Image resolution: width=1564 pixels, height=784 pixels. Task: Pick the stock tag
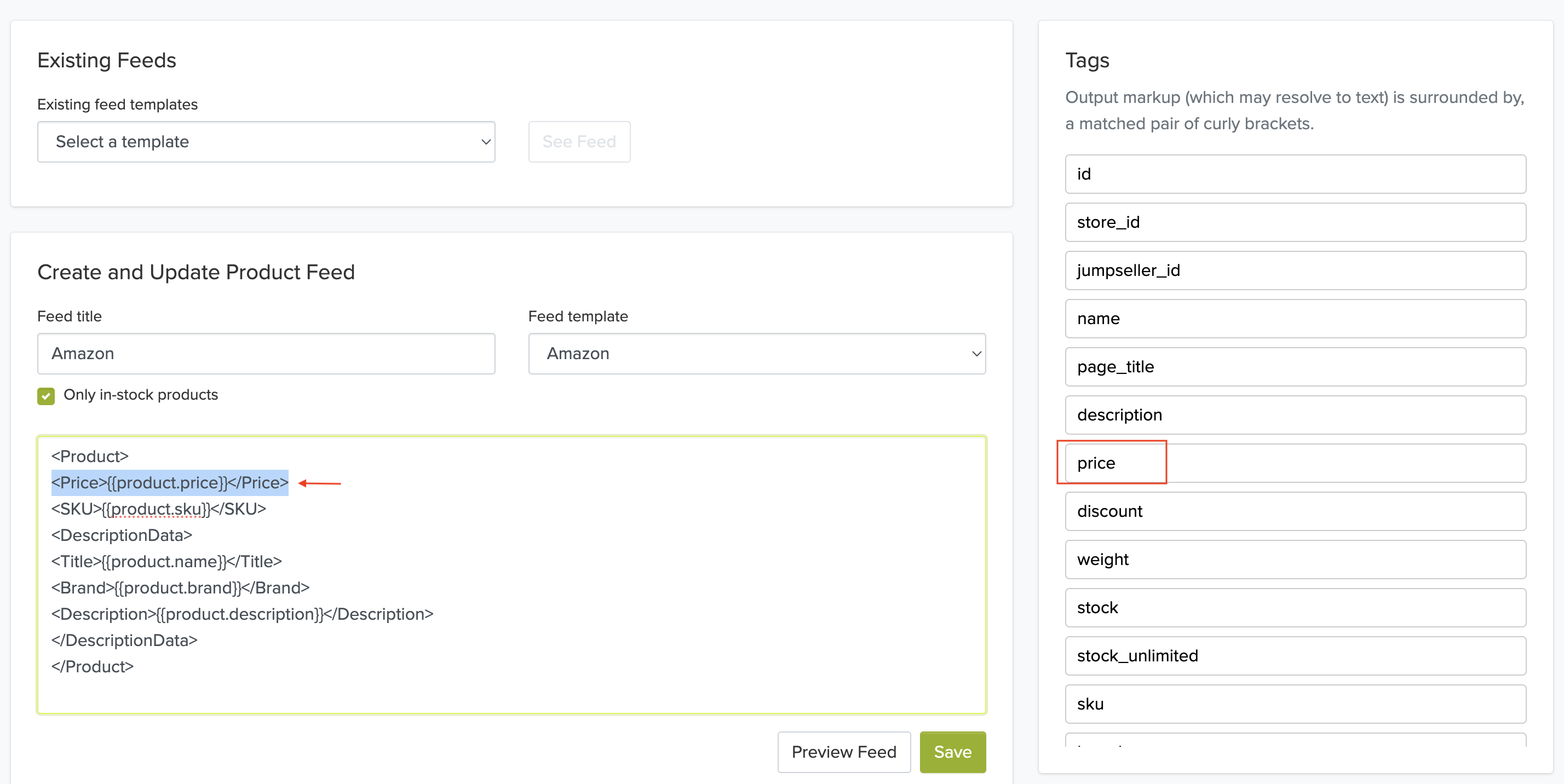pyautogui.click(x=1295, y=607)
